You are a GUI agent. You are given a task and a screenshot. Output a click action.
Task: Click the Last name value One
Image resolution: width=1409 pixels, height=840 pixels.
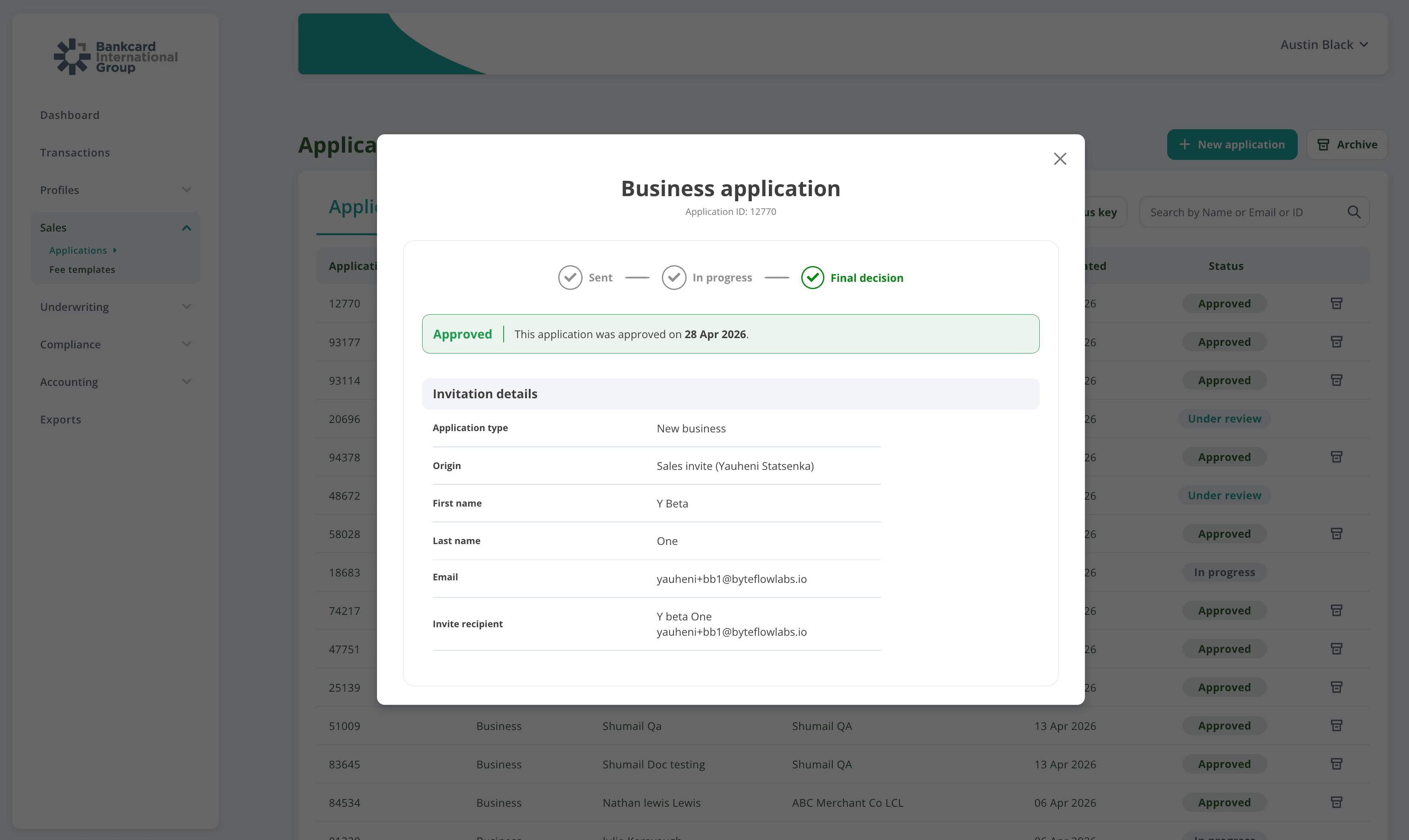coord(667,541)
